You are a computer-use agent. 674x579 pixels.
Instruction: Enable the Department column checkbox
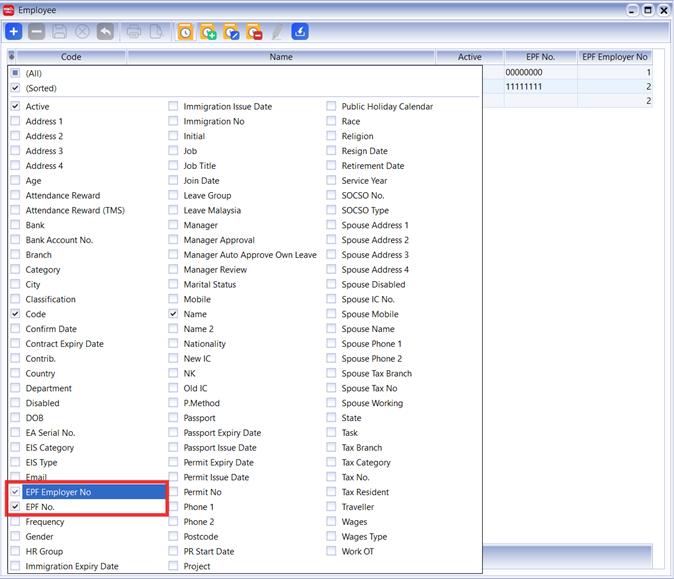[x=15, y=388]
